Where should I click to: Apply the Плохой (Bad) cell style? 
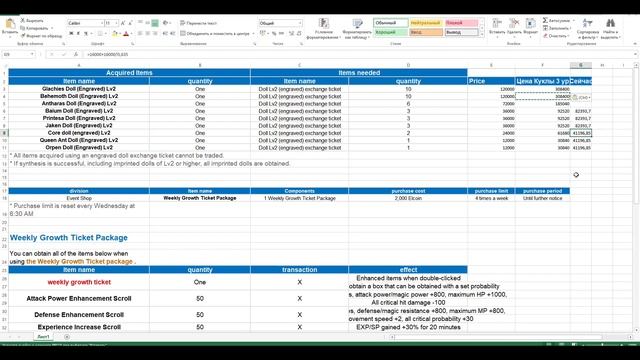(461, 23)
